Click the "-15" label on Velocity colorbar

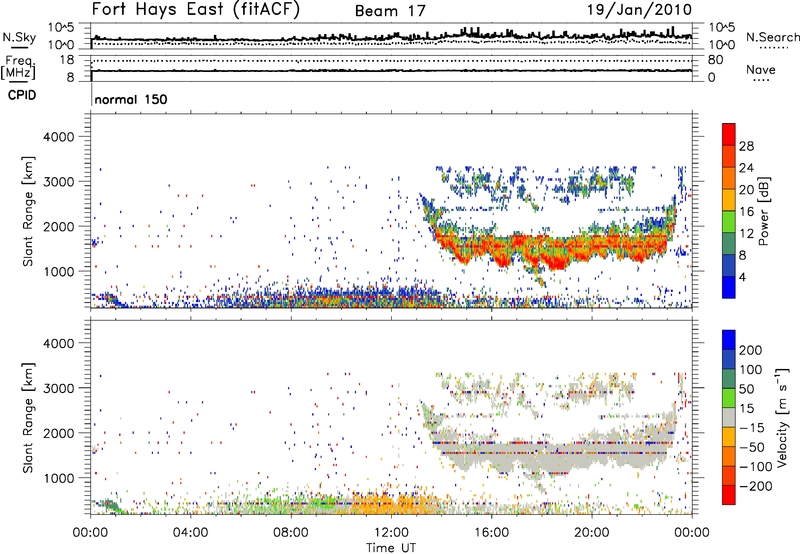pos(752,428)
